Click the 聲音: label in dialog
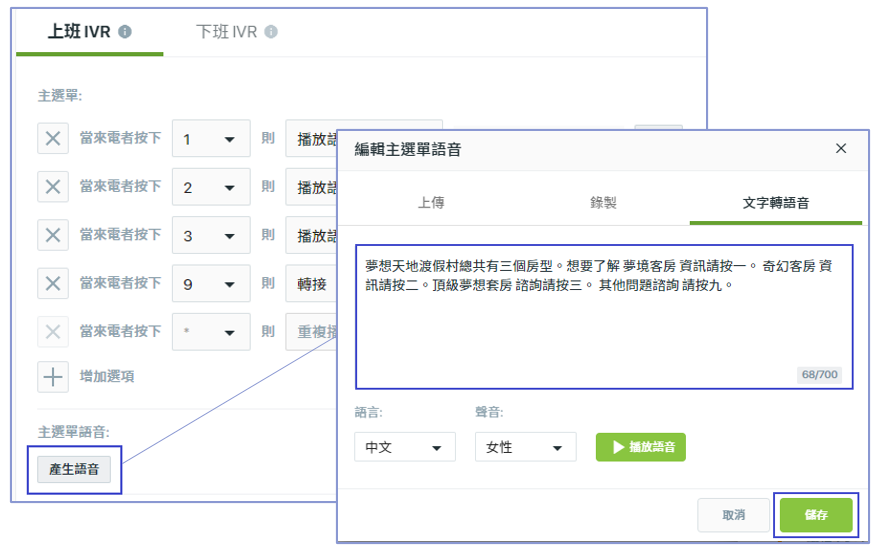 coord(489,412)
